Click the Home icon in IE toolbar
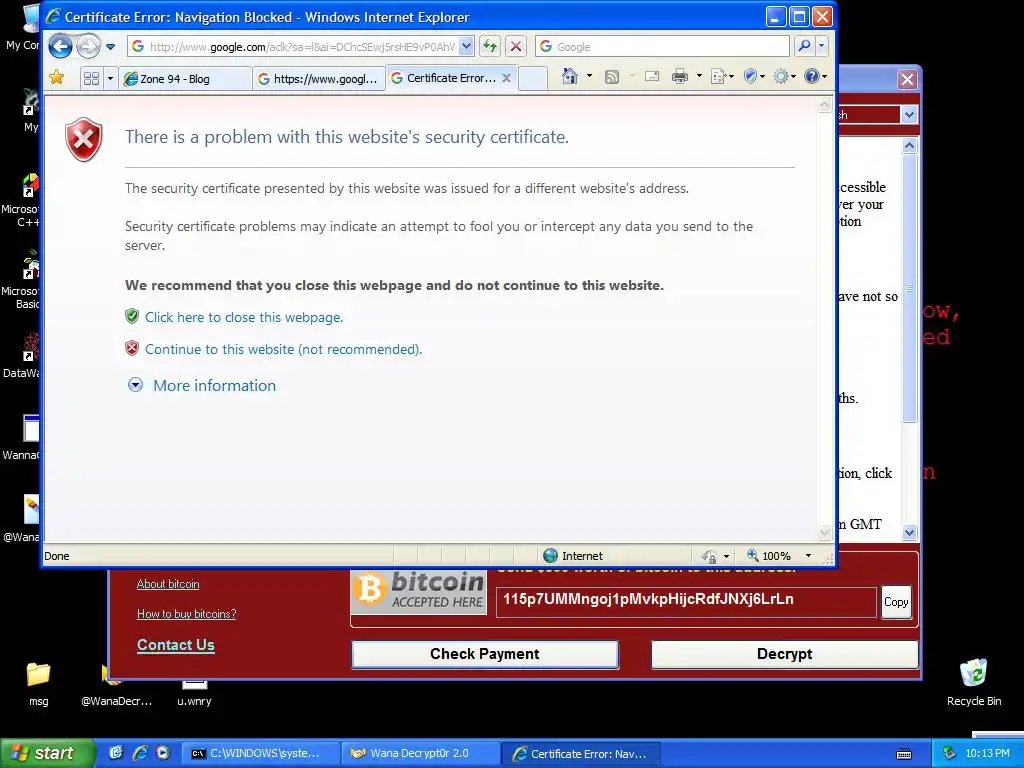1024x768 pixels. pos(569,76)
